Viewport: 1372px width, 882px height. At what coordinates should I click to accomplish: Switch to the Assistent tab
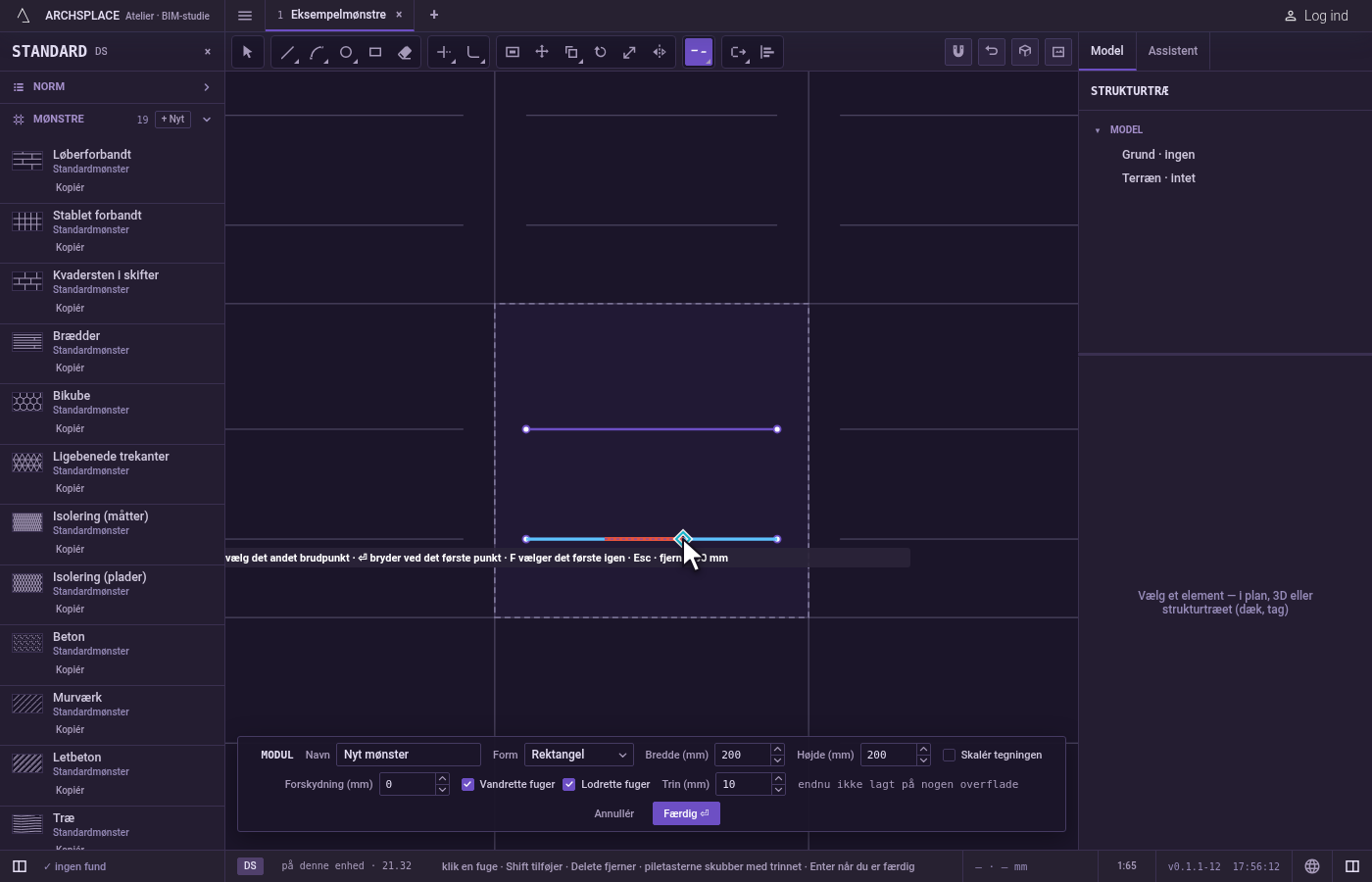click(x=1172, y=51)
